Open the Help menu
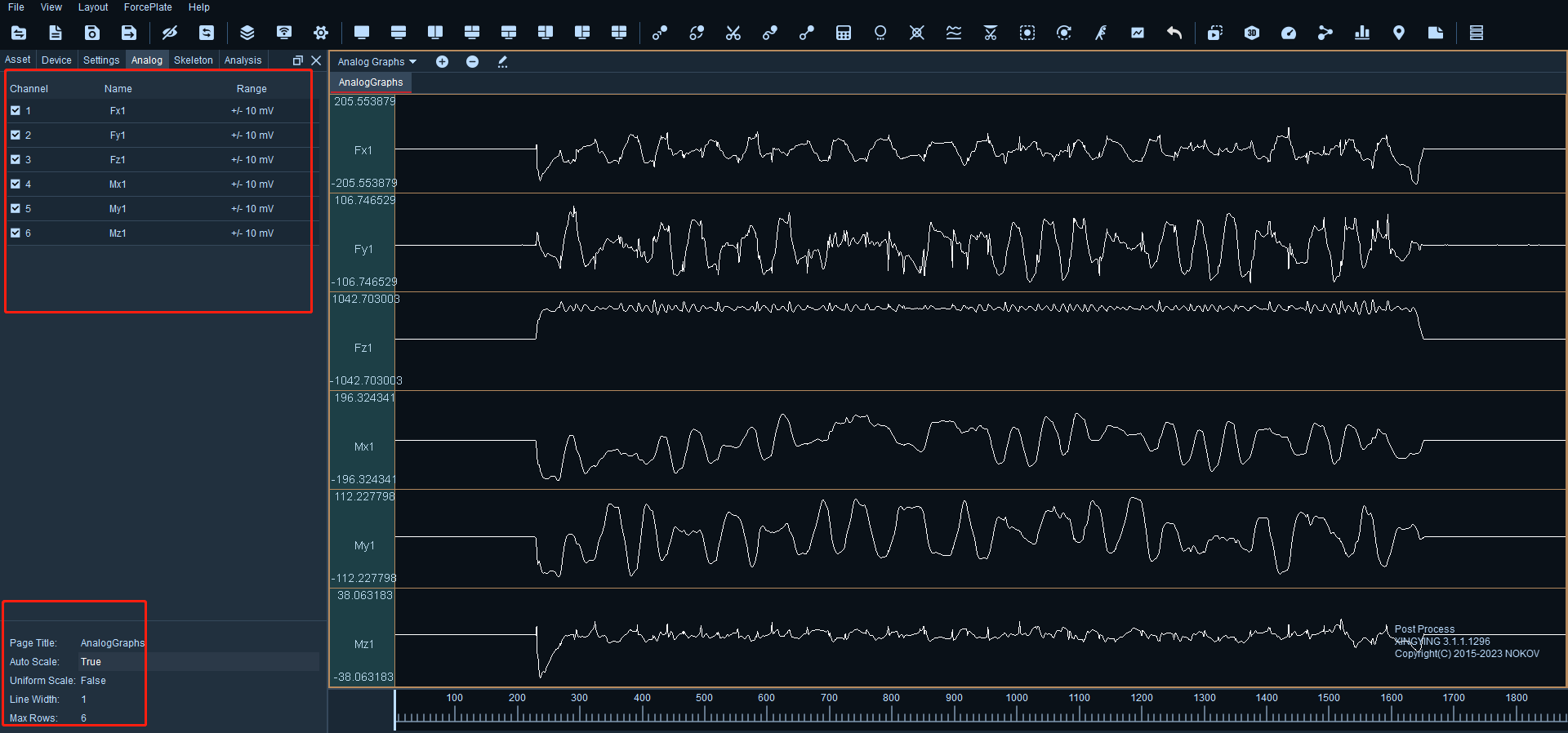This screenshot has height=733, width=1568. tap(199, 7)
